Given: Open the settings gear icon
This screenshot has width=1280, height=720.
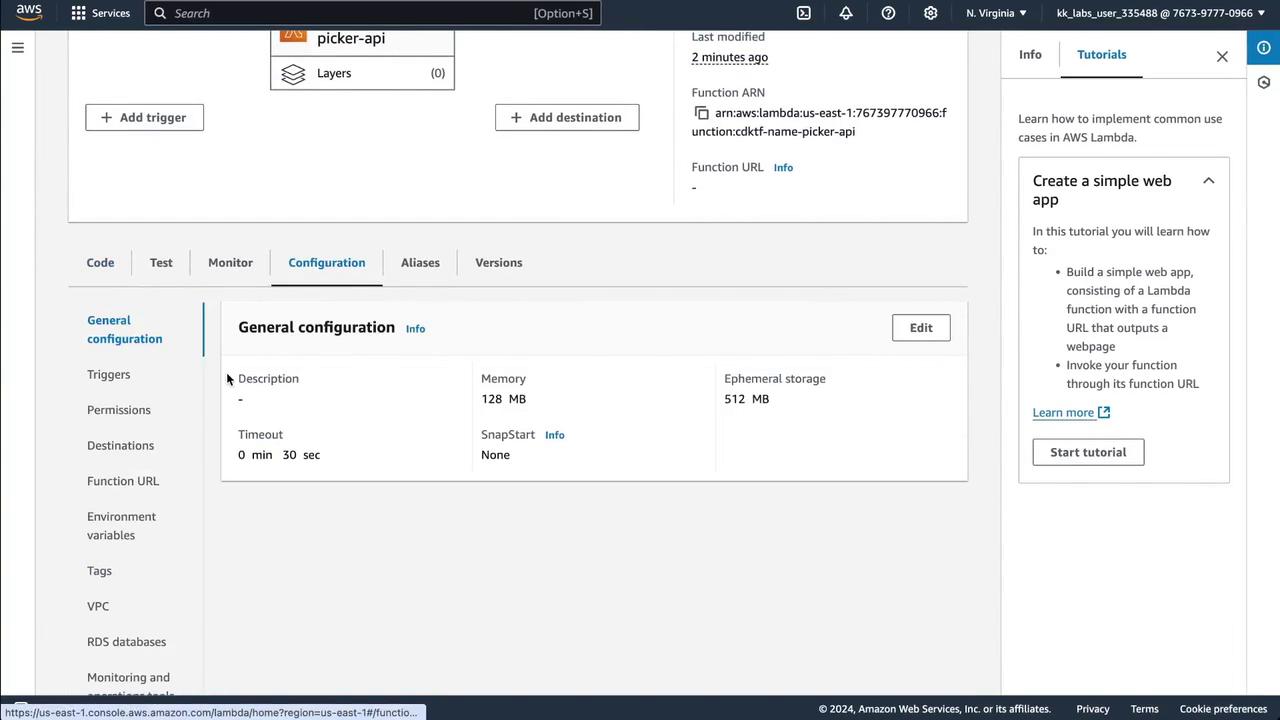Looking at the screenshot, I should (931, 13).
